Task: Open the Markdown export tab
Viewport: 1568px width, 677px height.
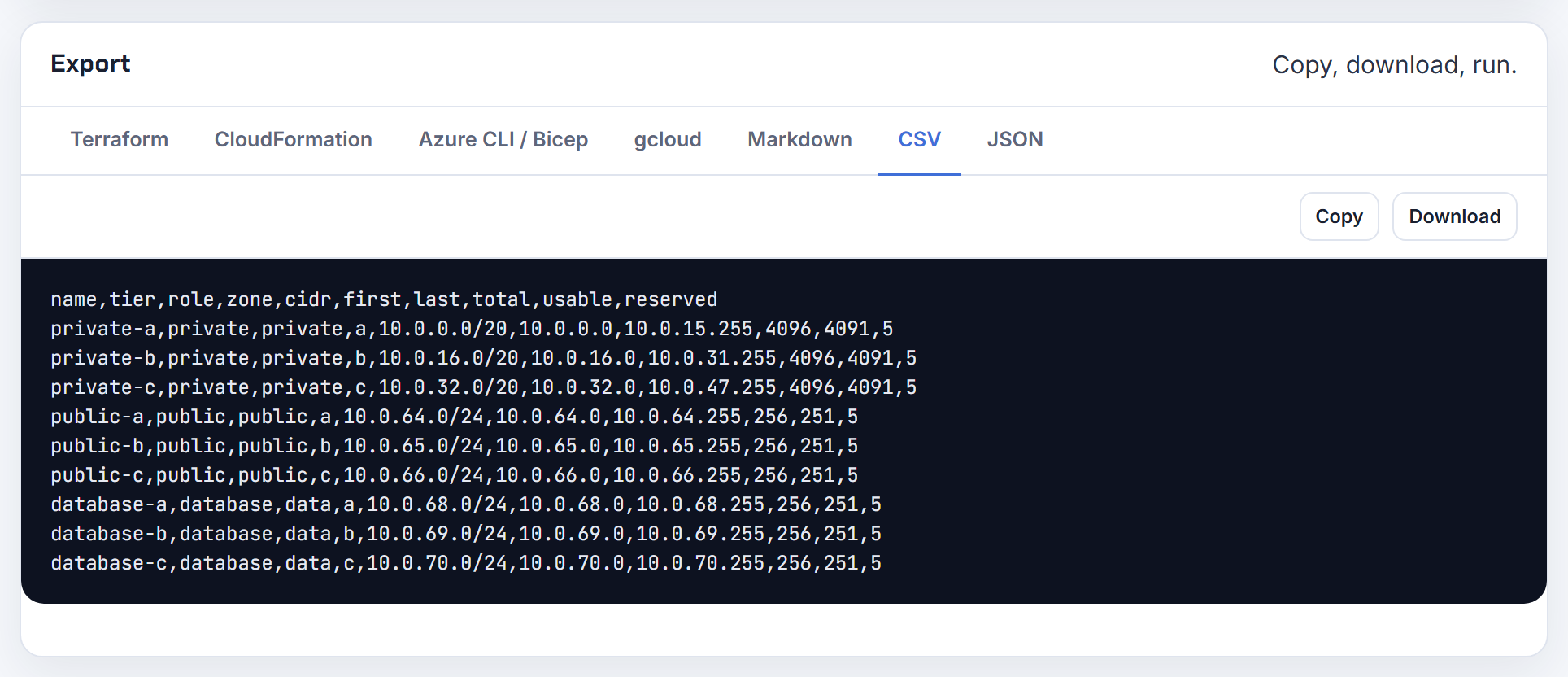Action: 800,140
